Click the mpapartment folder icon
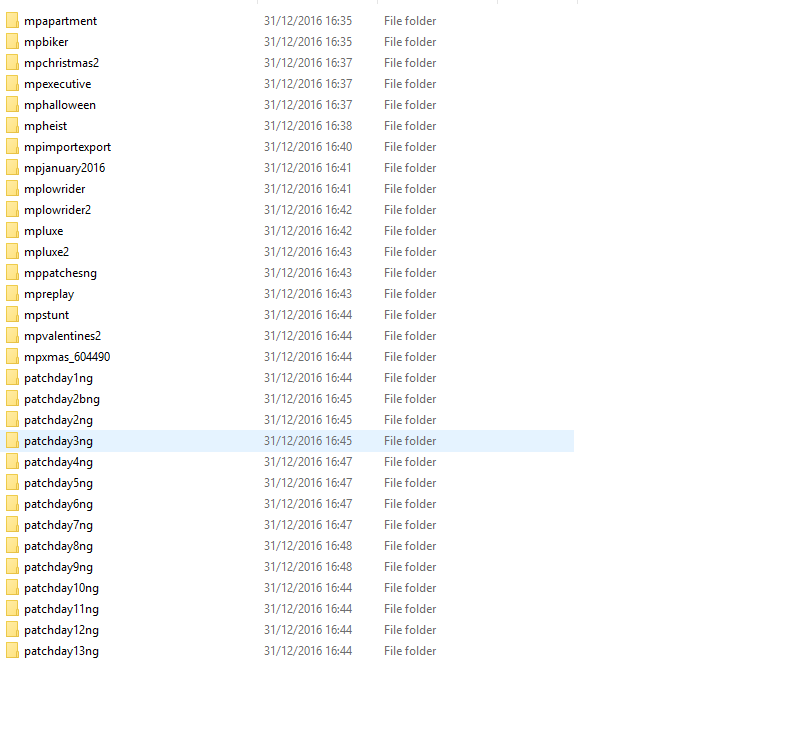Image resolution: width=790 pixels, height=743 pixels. pos(13,21)
